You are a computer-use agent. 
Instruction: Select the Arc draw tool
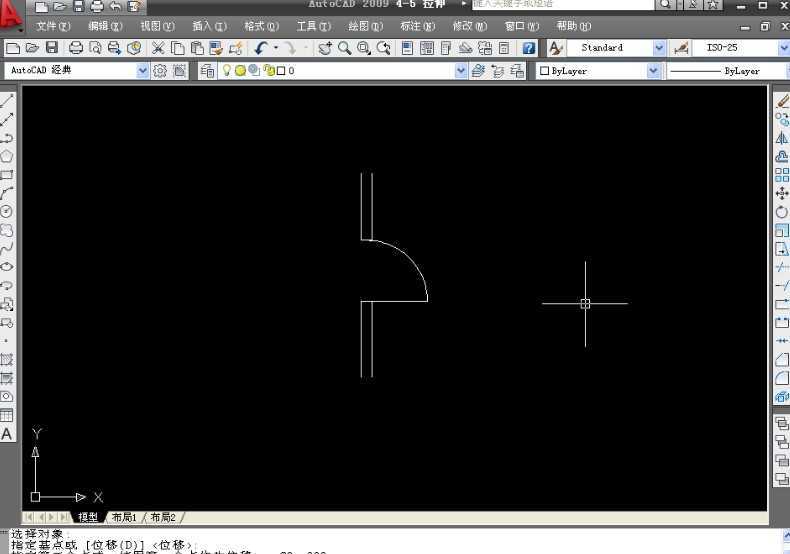(x=7, y=193)
